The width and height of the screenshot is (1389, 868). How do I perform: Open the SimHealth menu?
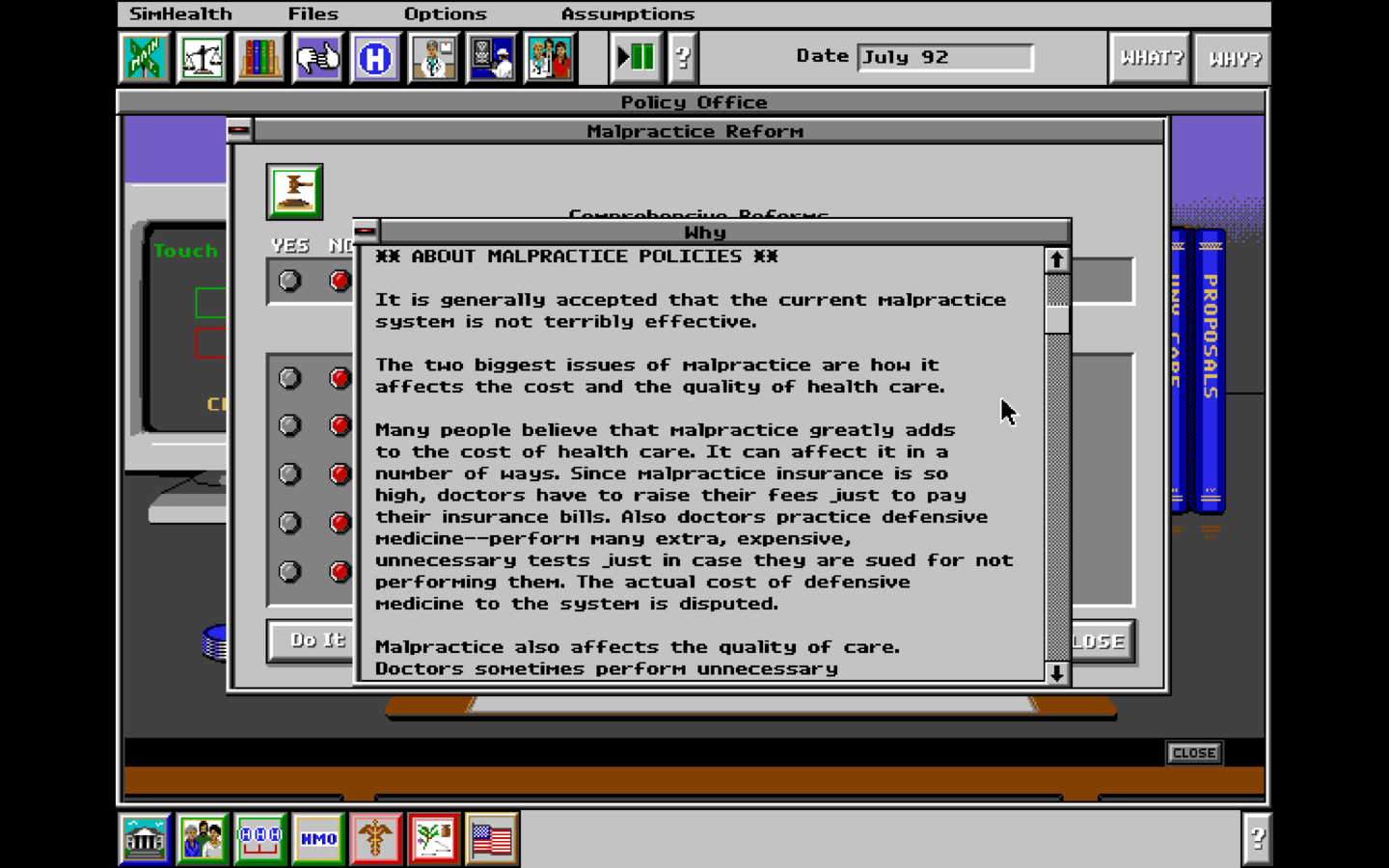[x=180, y=14]
